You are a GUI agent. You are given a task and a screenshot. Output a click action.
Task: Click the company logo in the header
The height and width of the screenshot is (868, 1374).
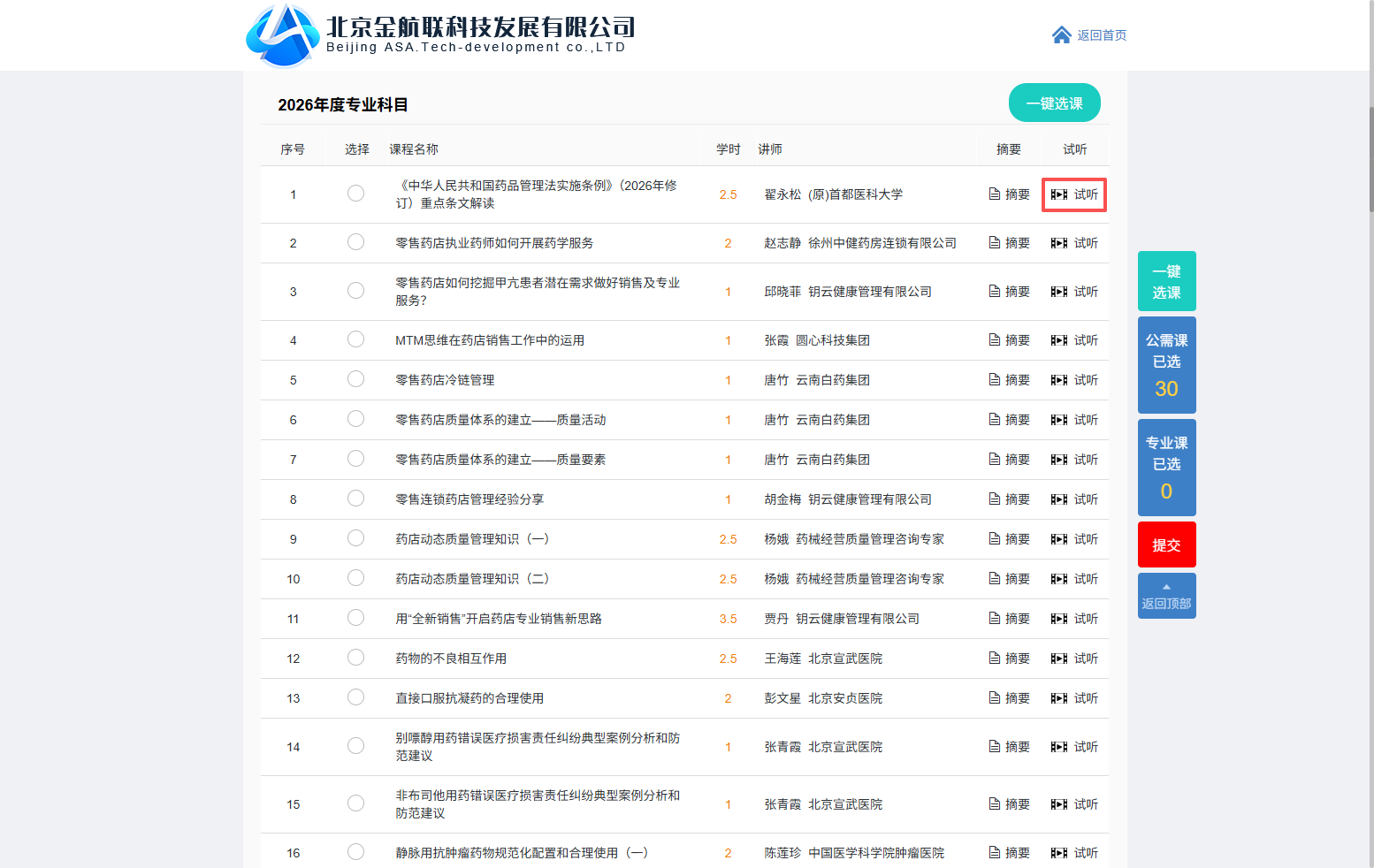pyautogui.click(x=282, y=35)
